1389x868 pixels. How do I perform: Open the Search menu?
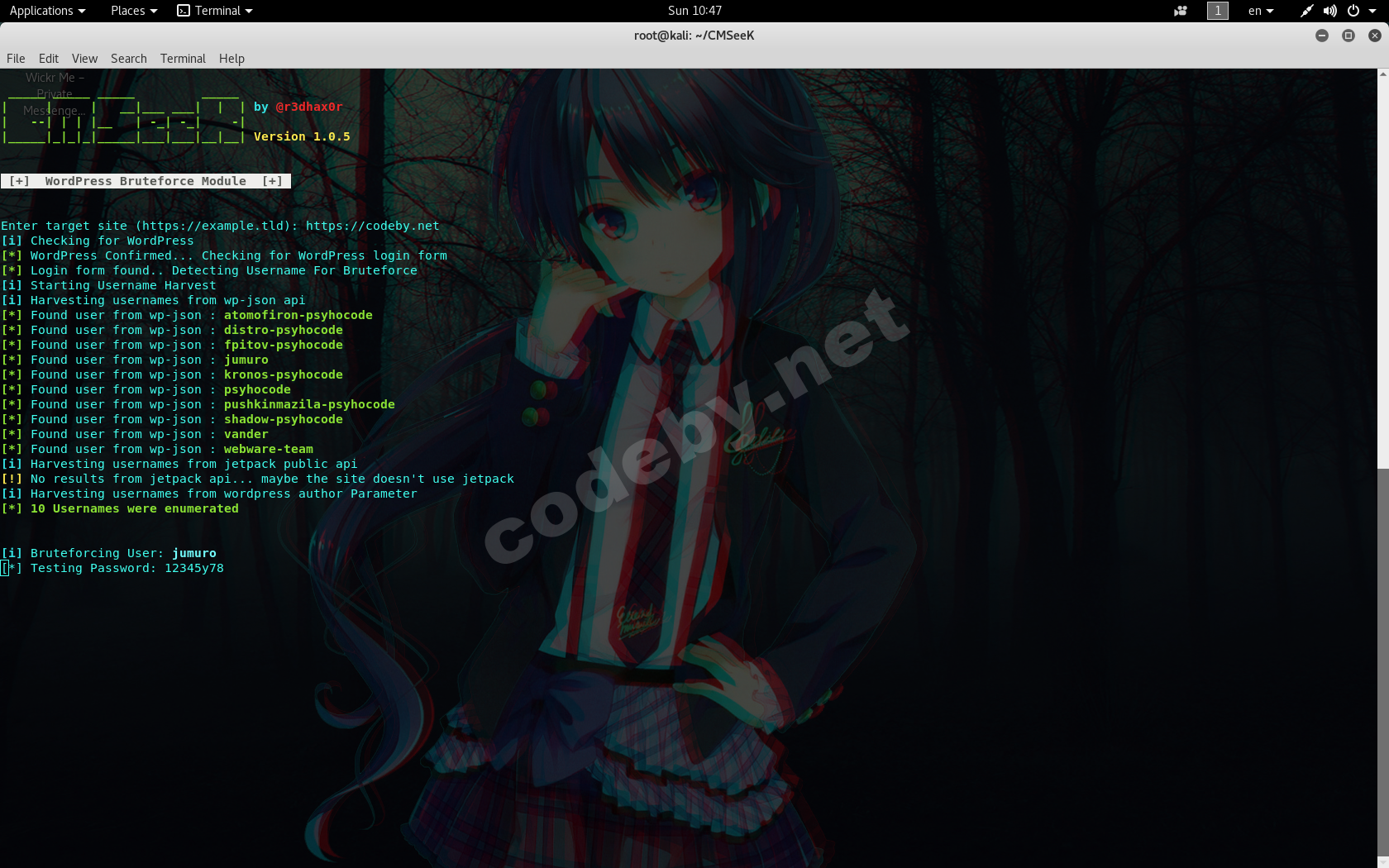129,59
